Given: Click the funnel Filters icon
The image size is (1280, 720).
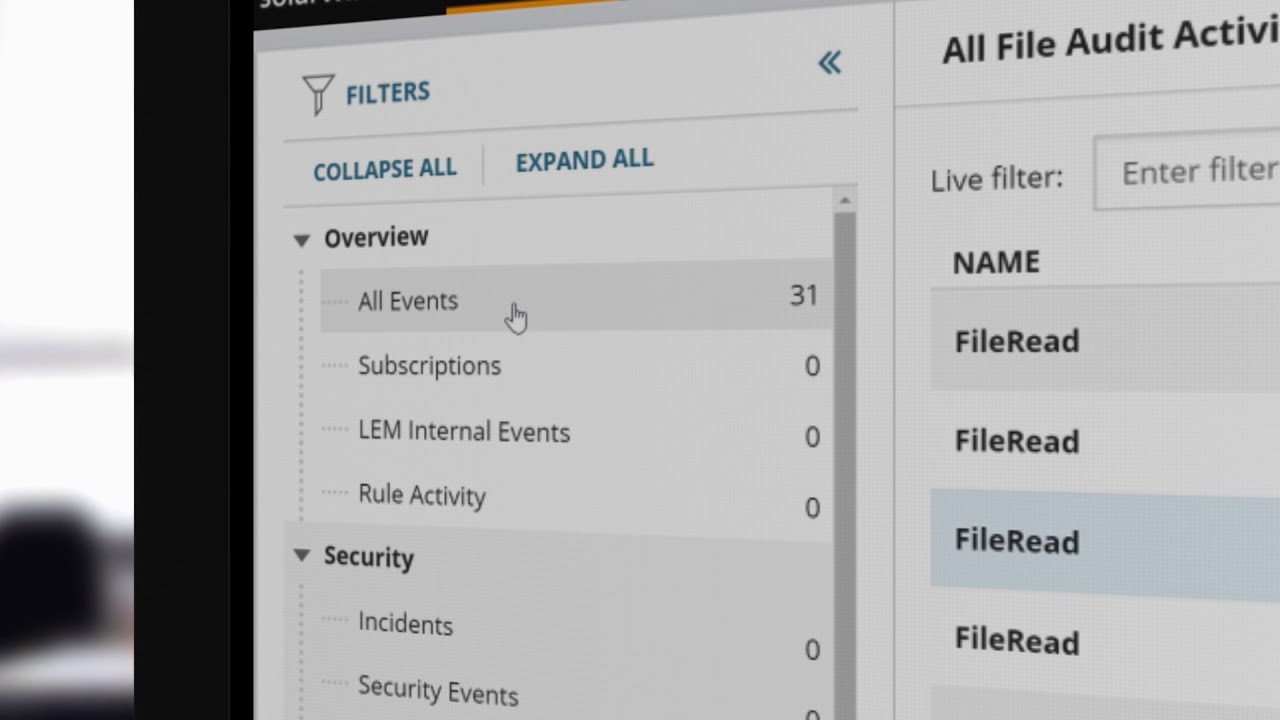Looking at the screenshot, I should coord(318,95).
